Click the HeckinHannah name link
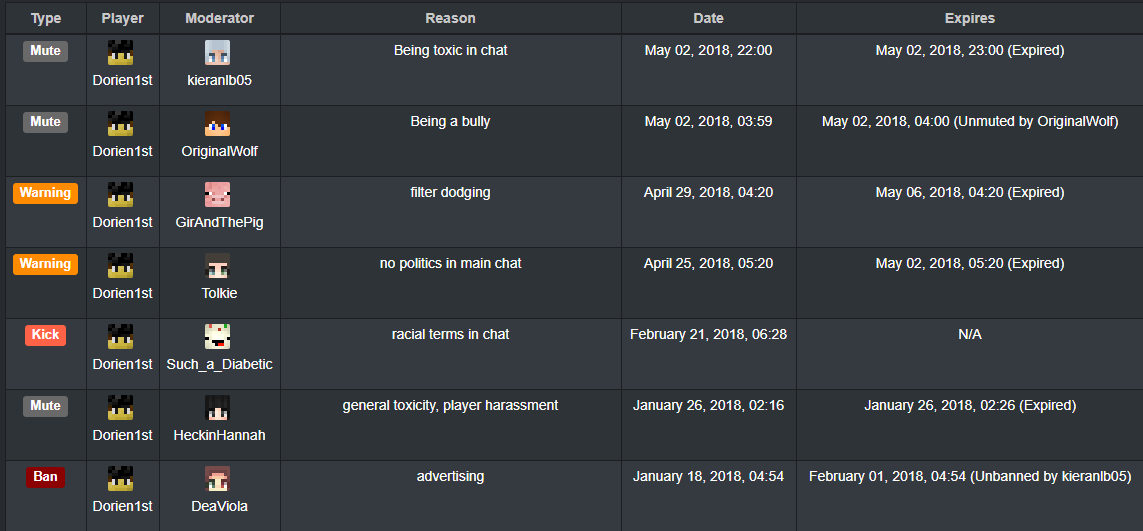This screenshot has height=531, width=1143. pos(219,435)
